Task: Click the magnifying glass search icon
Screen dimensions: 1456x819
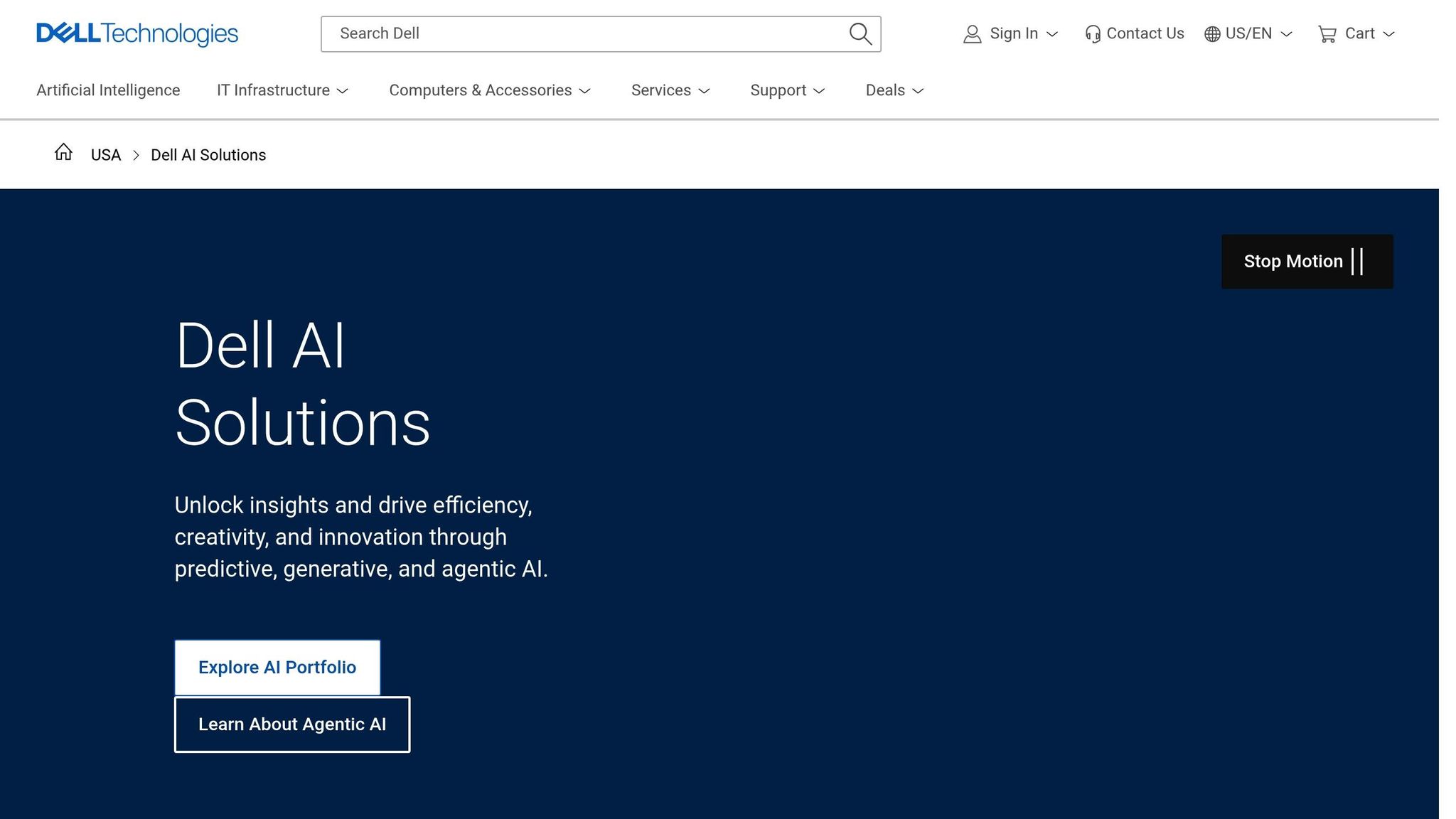Action: pos(860,33)
